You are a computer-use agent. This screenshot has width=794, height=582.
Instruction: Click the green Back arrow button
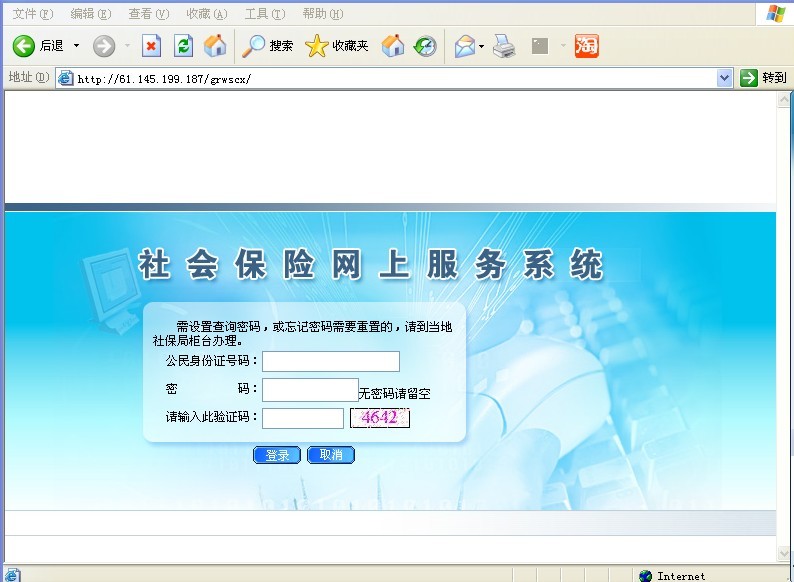[x=24, y=46]
